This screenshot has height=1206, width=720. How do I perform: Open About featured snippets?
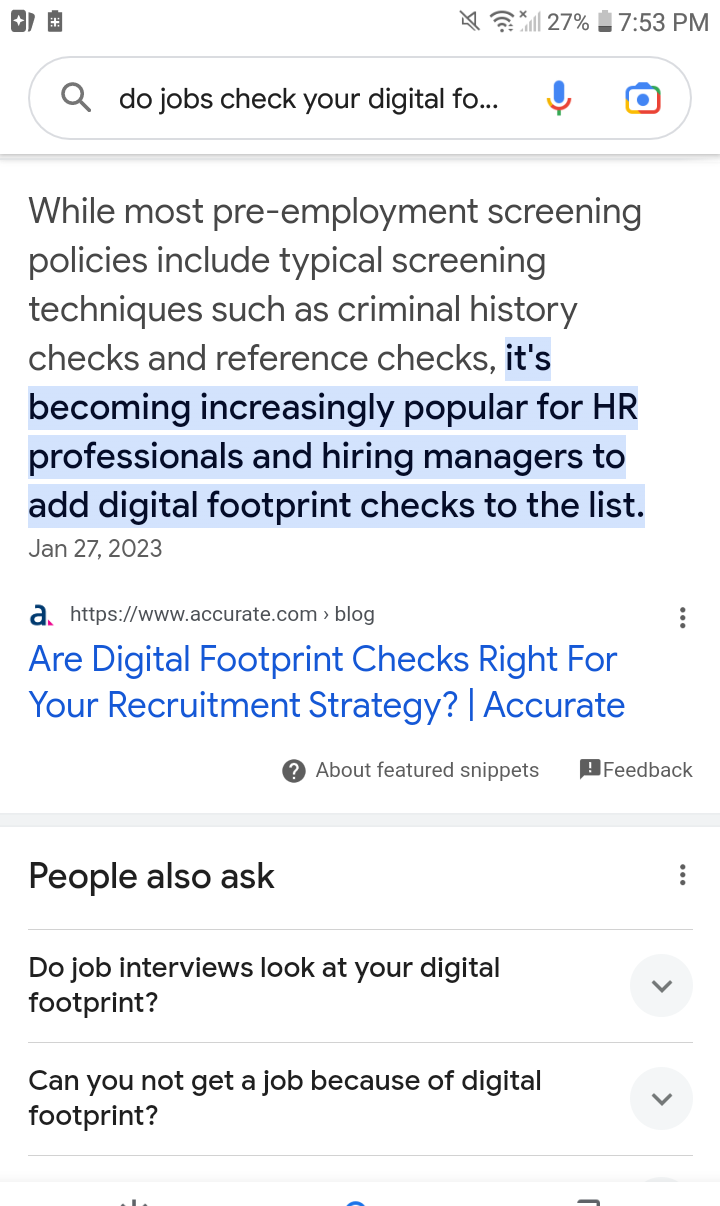(411, 770)
